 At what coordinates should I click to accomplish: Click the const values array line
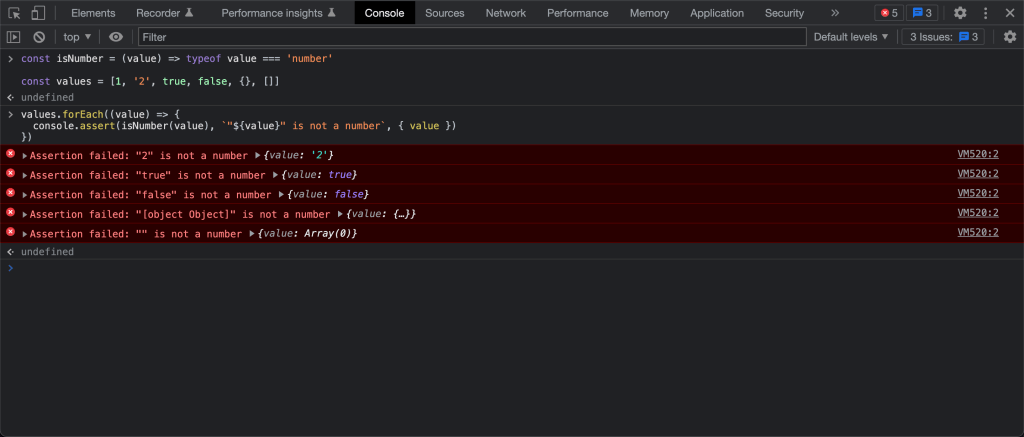[x=151, y=82]
